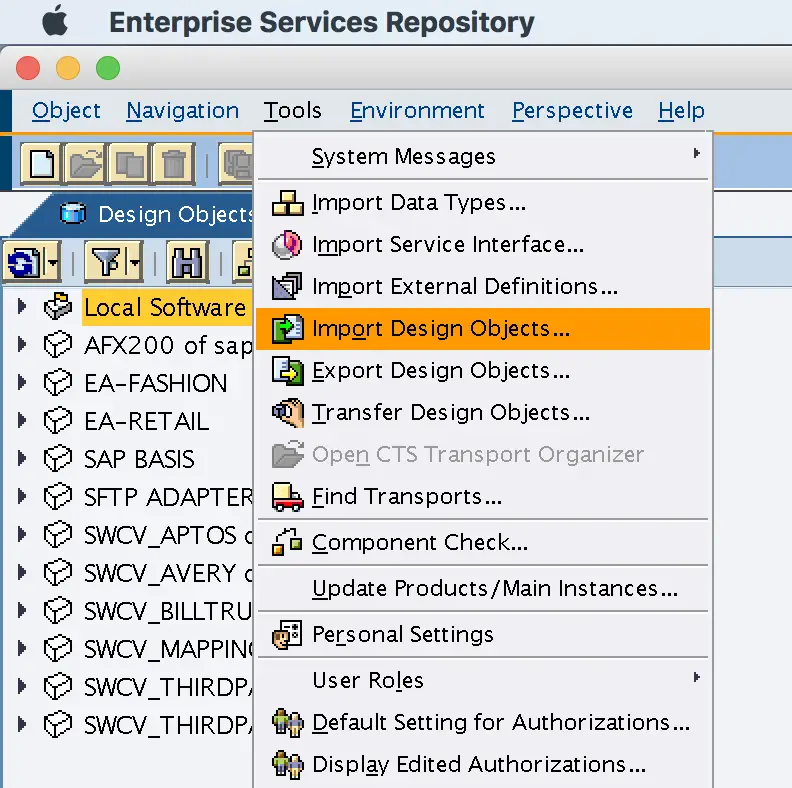Click the Import Service Interface icon
This screenshot has width=792, height=788.
(287, 245)
